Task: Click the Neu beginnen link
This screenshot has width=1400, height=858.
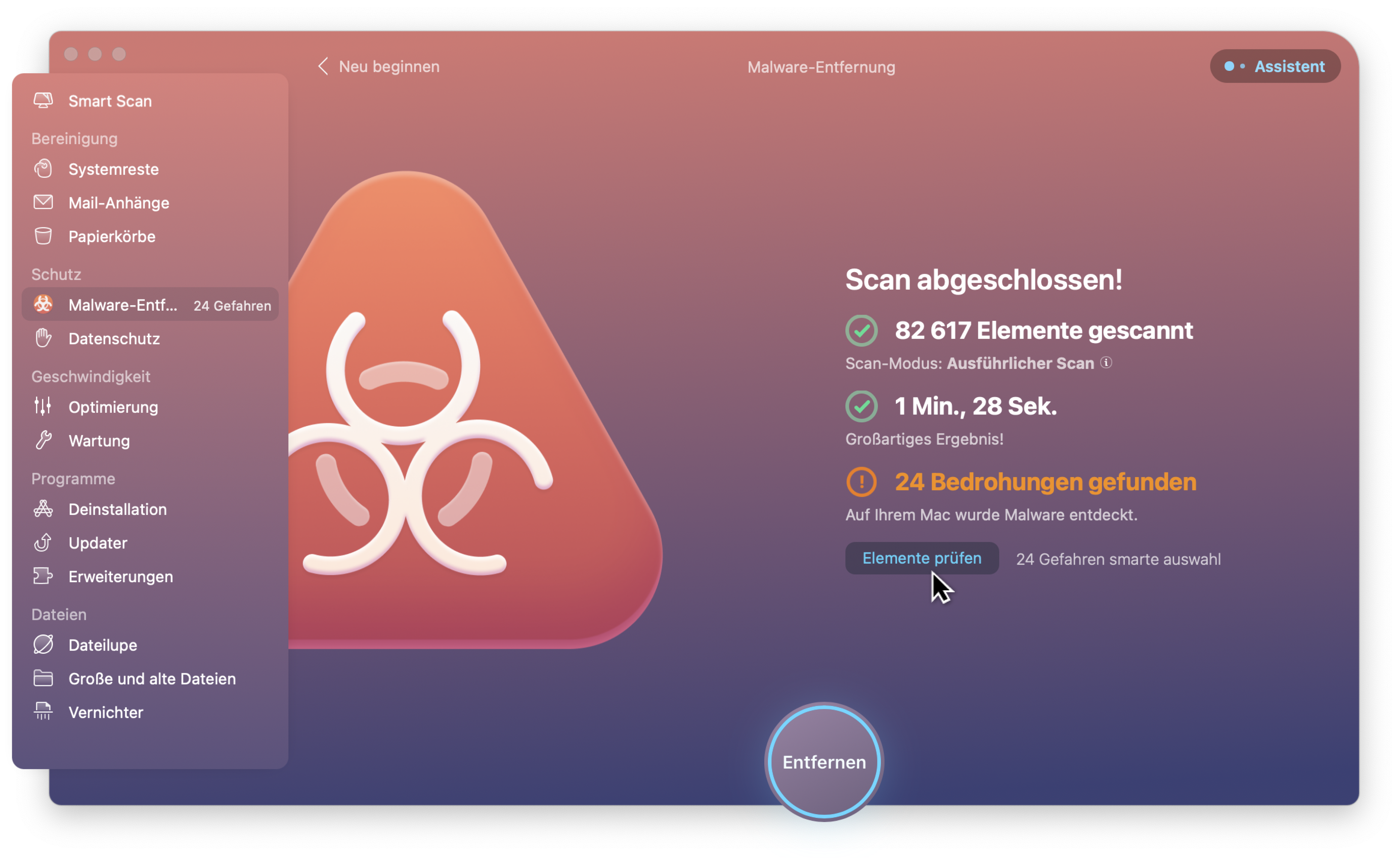Action: click(389, 66)
